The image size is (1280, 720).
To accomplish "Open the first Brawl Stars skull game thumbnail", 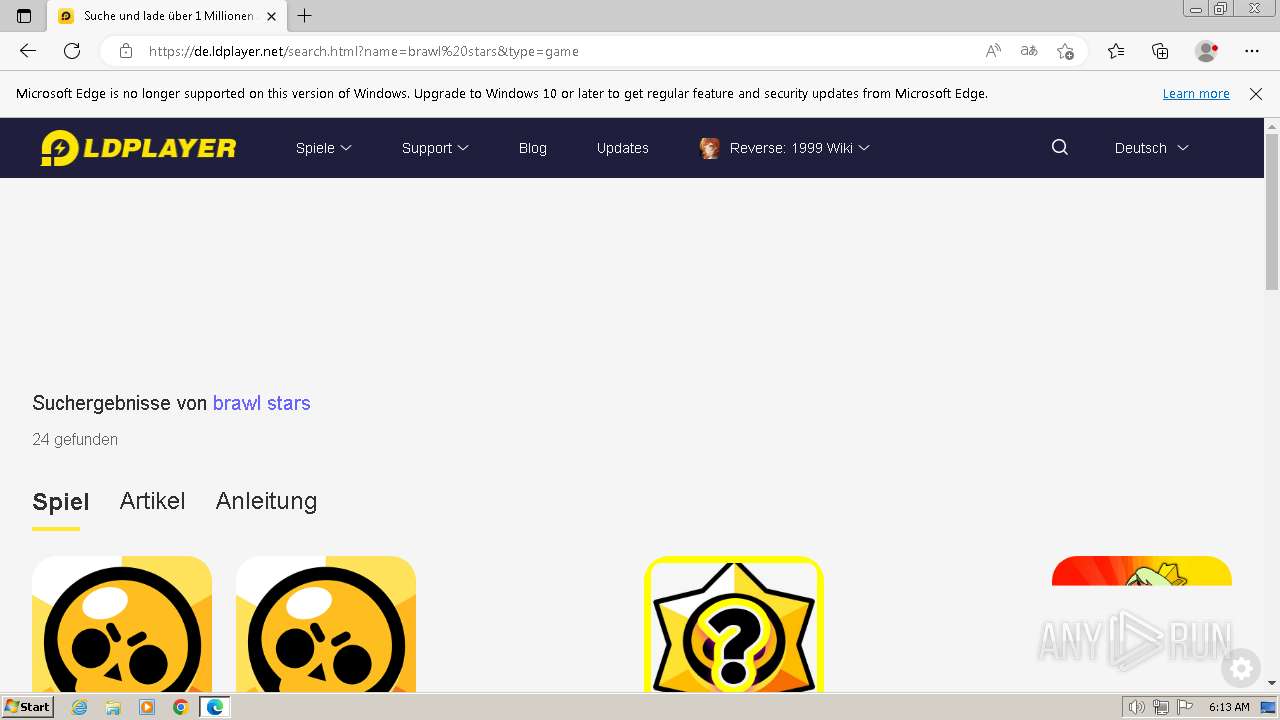I will point(122,624).
